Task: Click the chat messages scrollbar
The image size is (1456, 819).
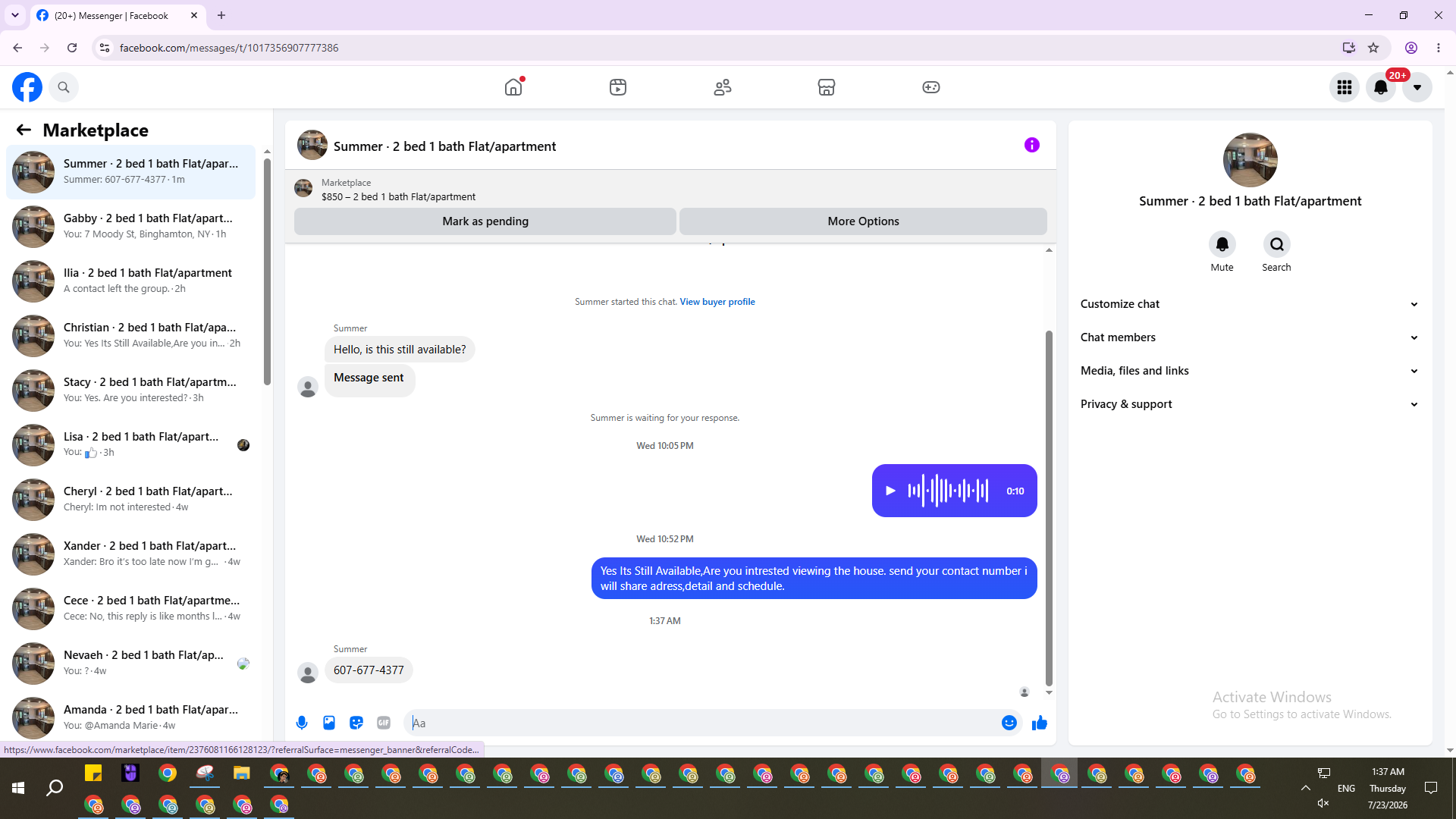Action: pos(1049,508)
